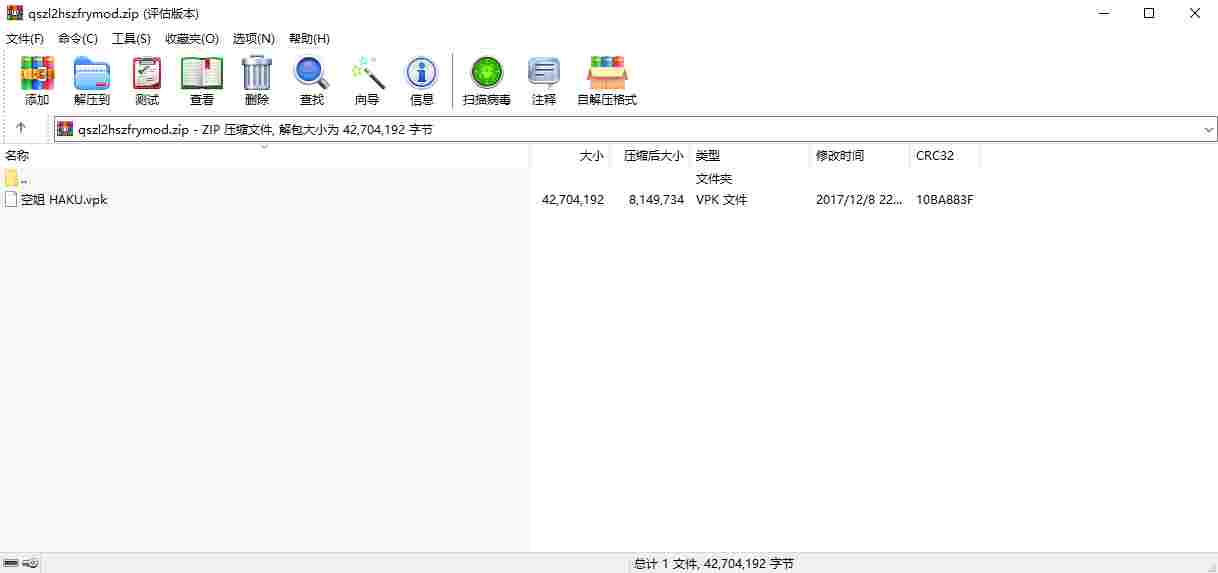The height and width of the screenshot is (573, 1218).
Task: Click the size value 42,704,192 in file row
Action: [x=573, y=200]
